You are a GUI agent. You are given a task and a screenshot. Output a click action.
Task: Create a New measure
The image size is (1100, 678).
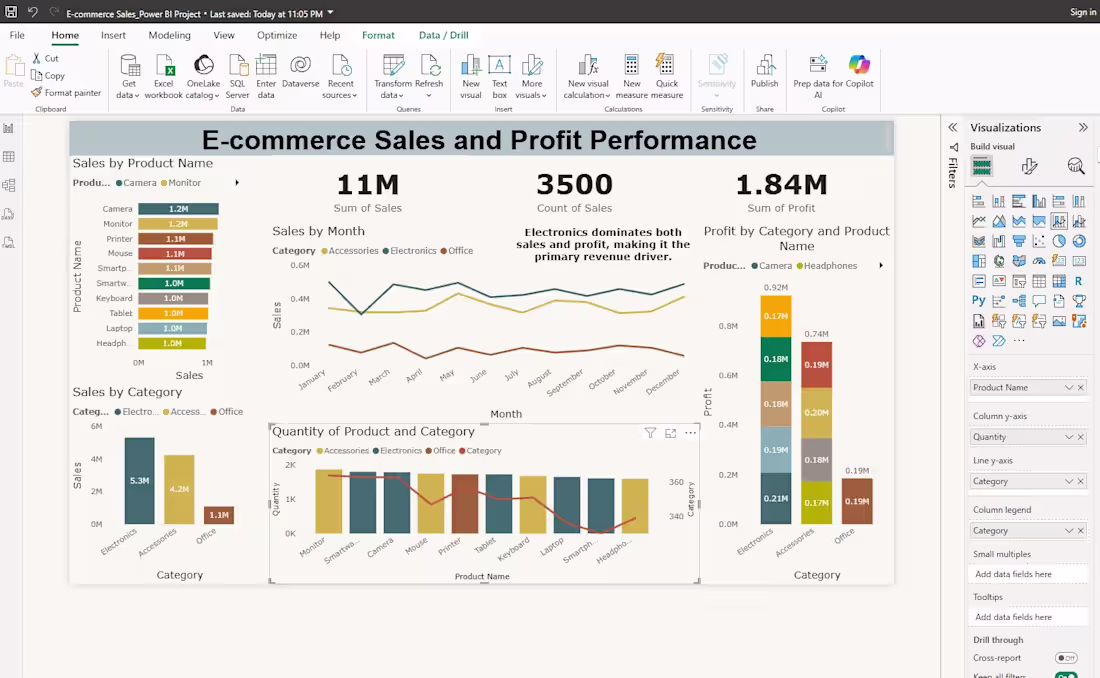631,77
